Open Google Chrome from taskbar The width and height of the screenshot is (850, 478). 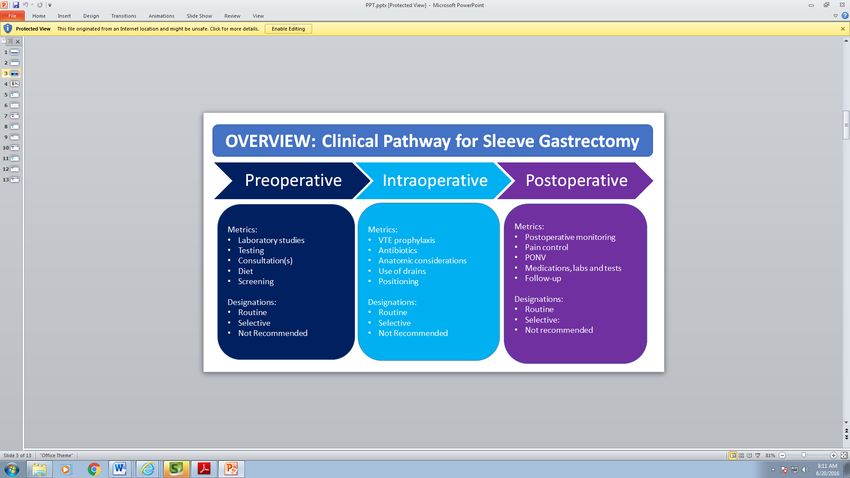pyautogui.click(x=94, y=469)
